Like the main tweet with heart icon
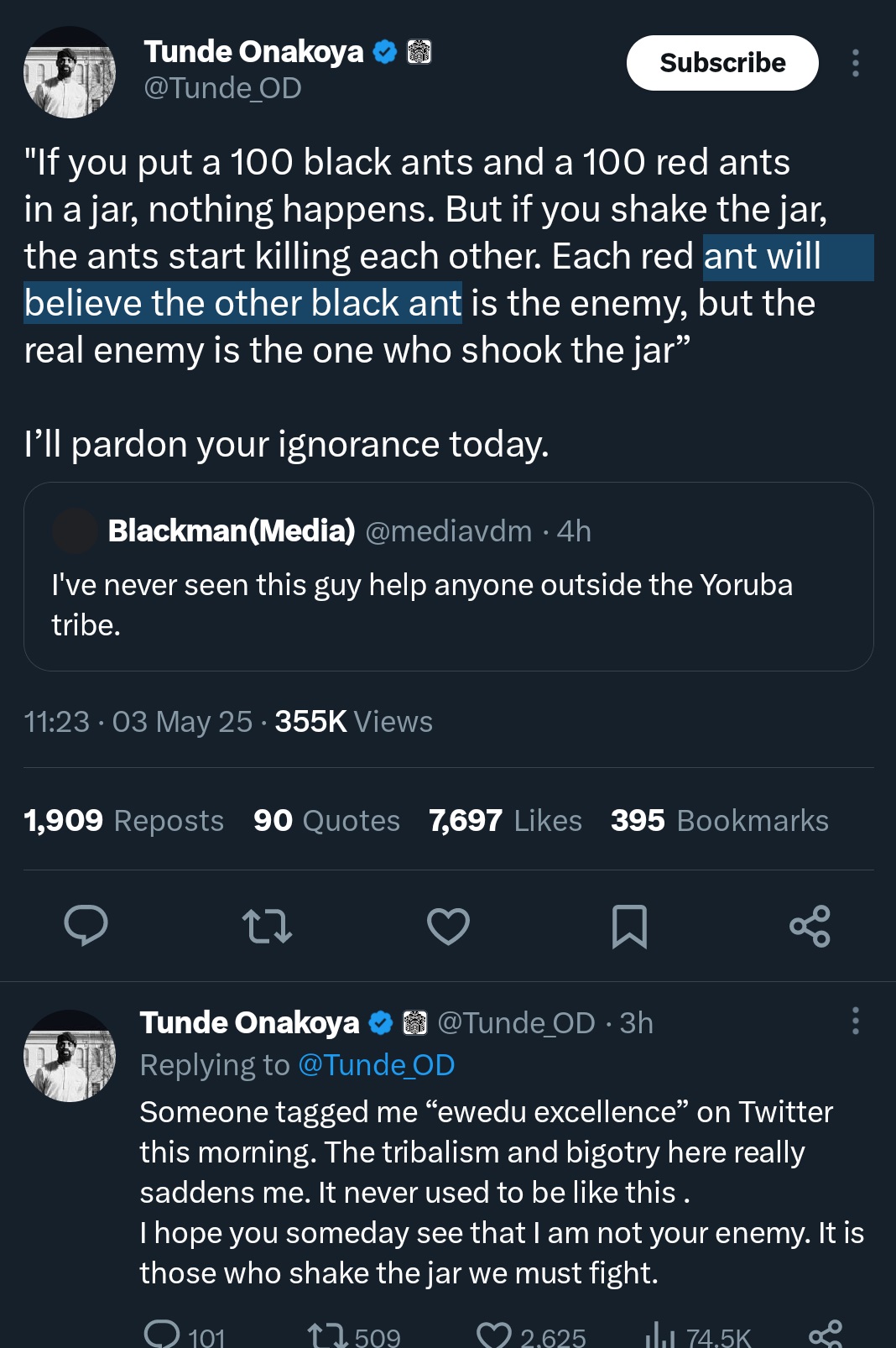Image resolution: width=896 pixels, height=1348 pixels. pos(448,926)
